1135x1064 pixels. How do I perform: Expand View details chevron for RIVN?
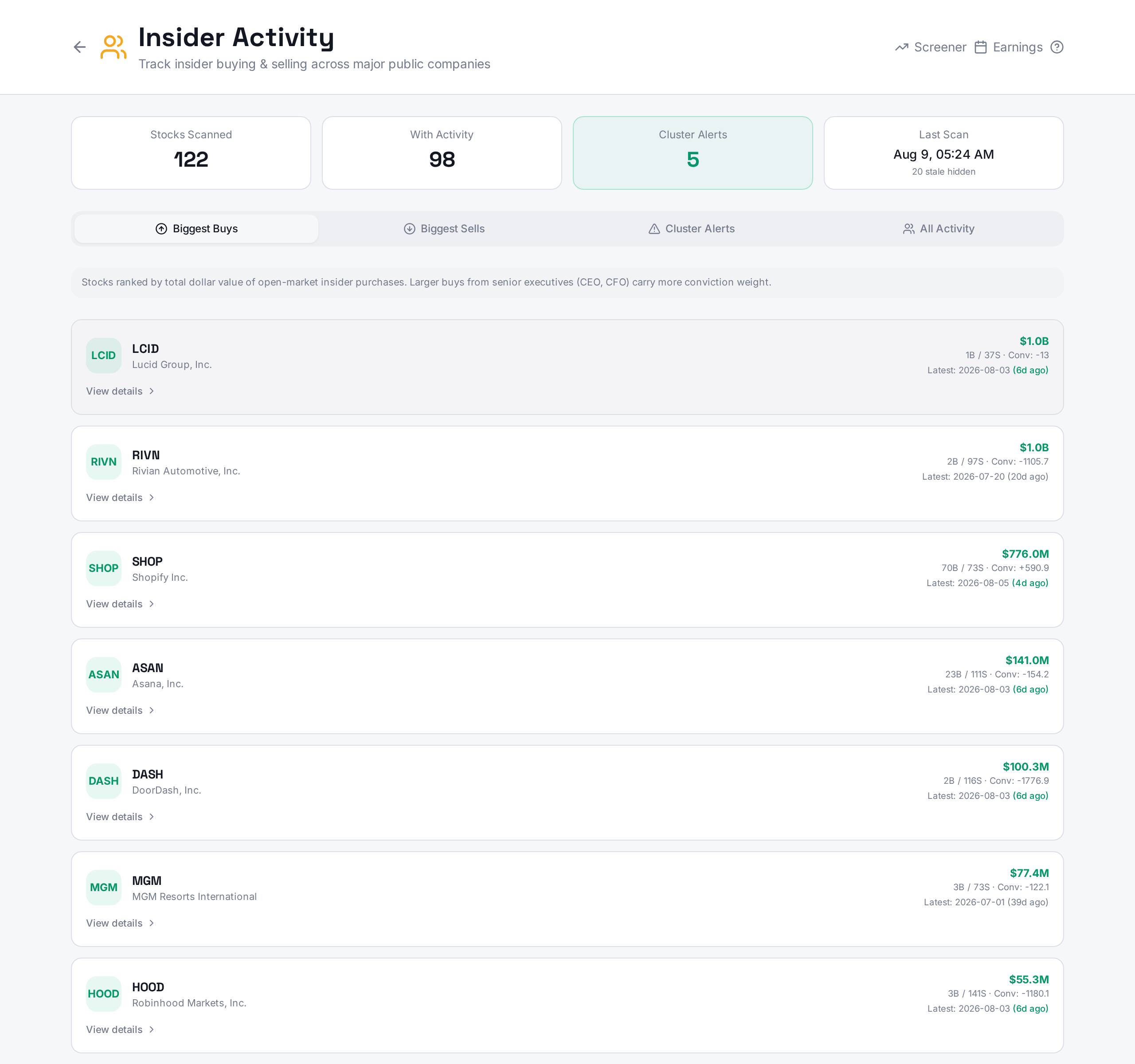pyautogui.click(x=151, y=498)
